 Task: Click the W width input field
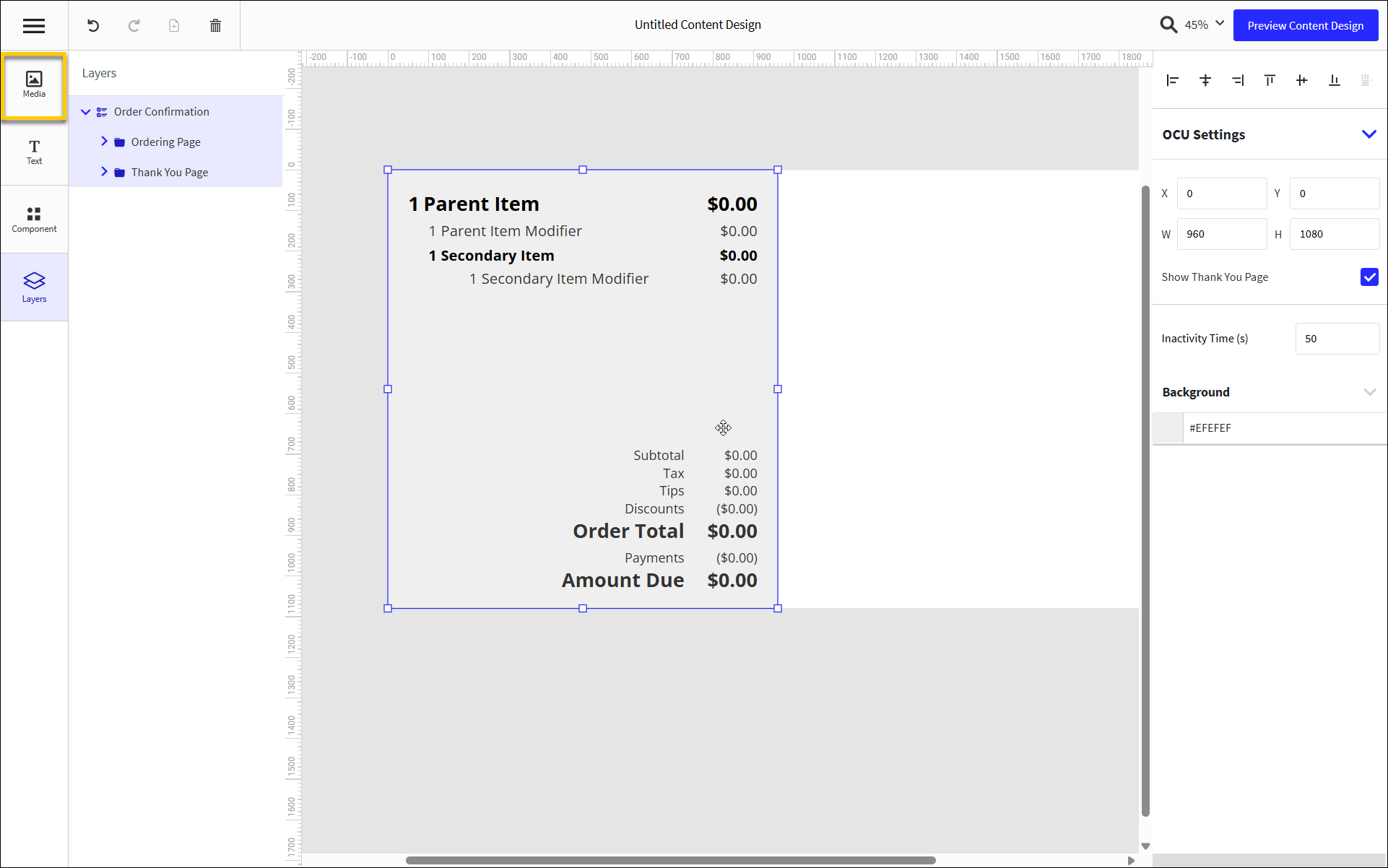coord(1222,234)
